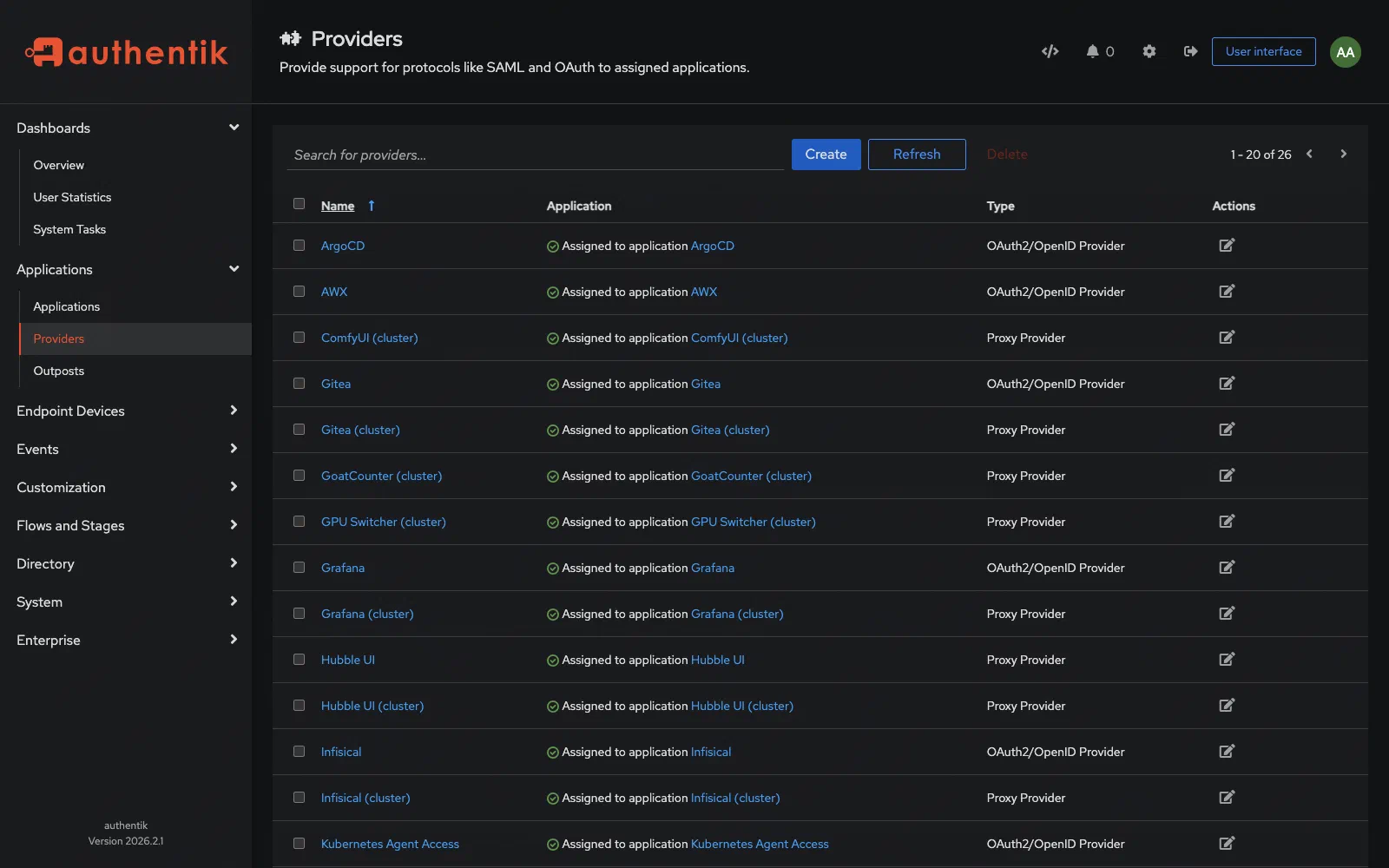Select the Infisical (cluster) row checkbox

(300, 798)
